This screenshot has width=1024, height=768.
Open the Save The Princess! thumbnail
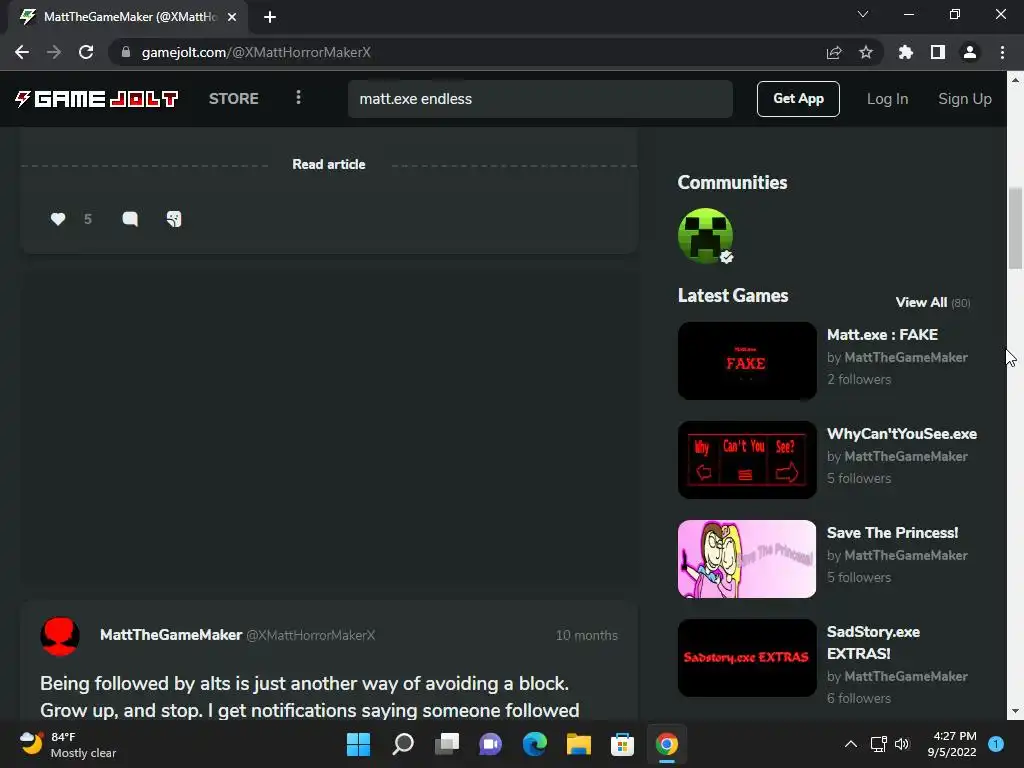(x=747, y=559)
